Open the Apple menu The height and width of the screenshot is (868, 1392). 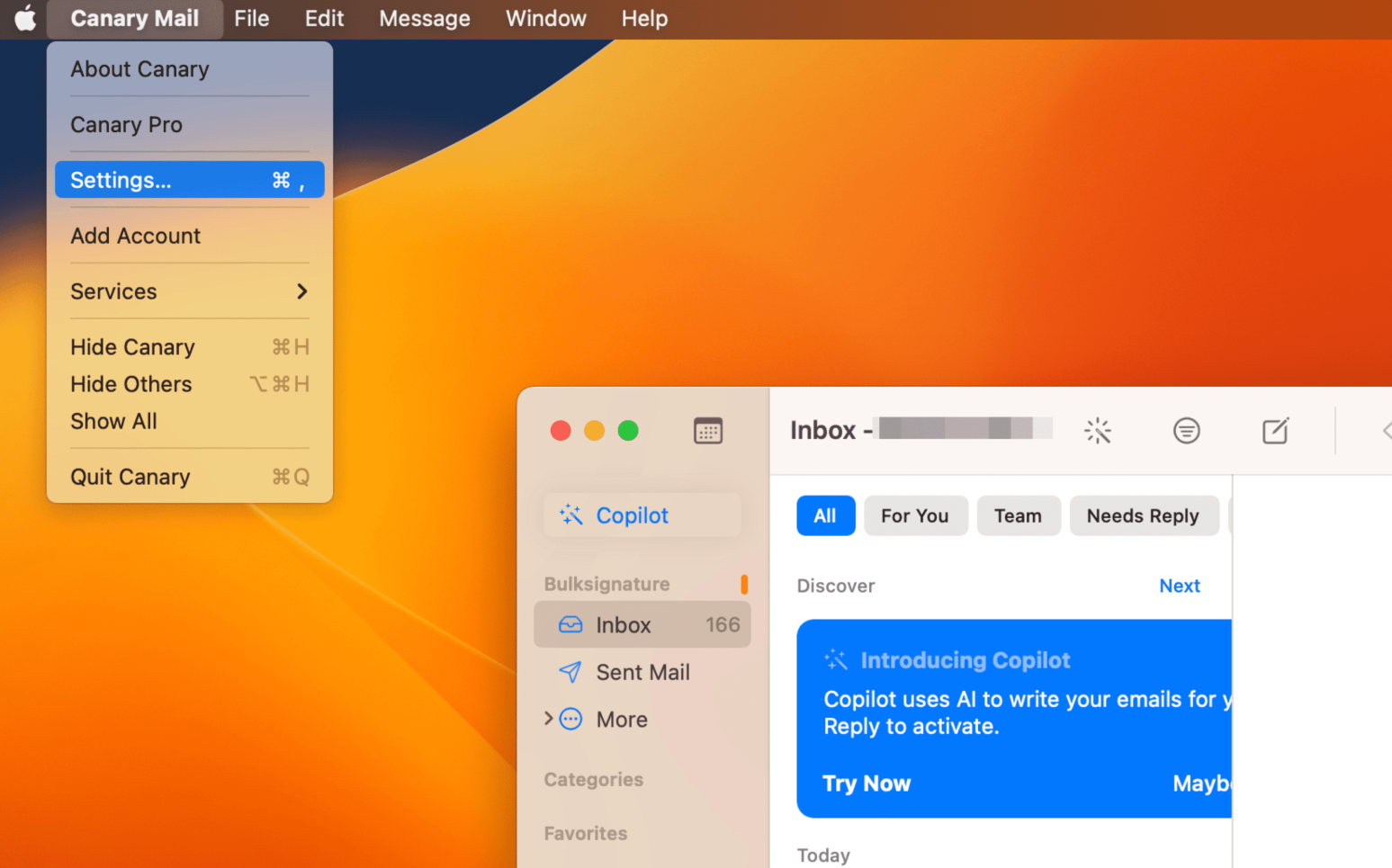(x=25, y=18)
